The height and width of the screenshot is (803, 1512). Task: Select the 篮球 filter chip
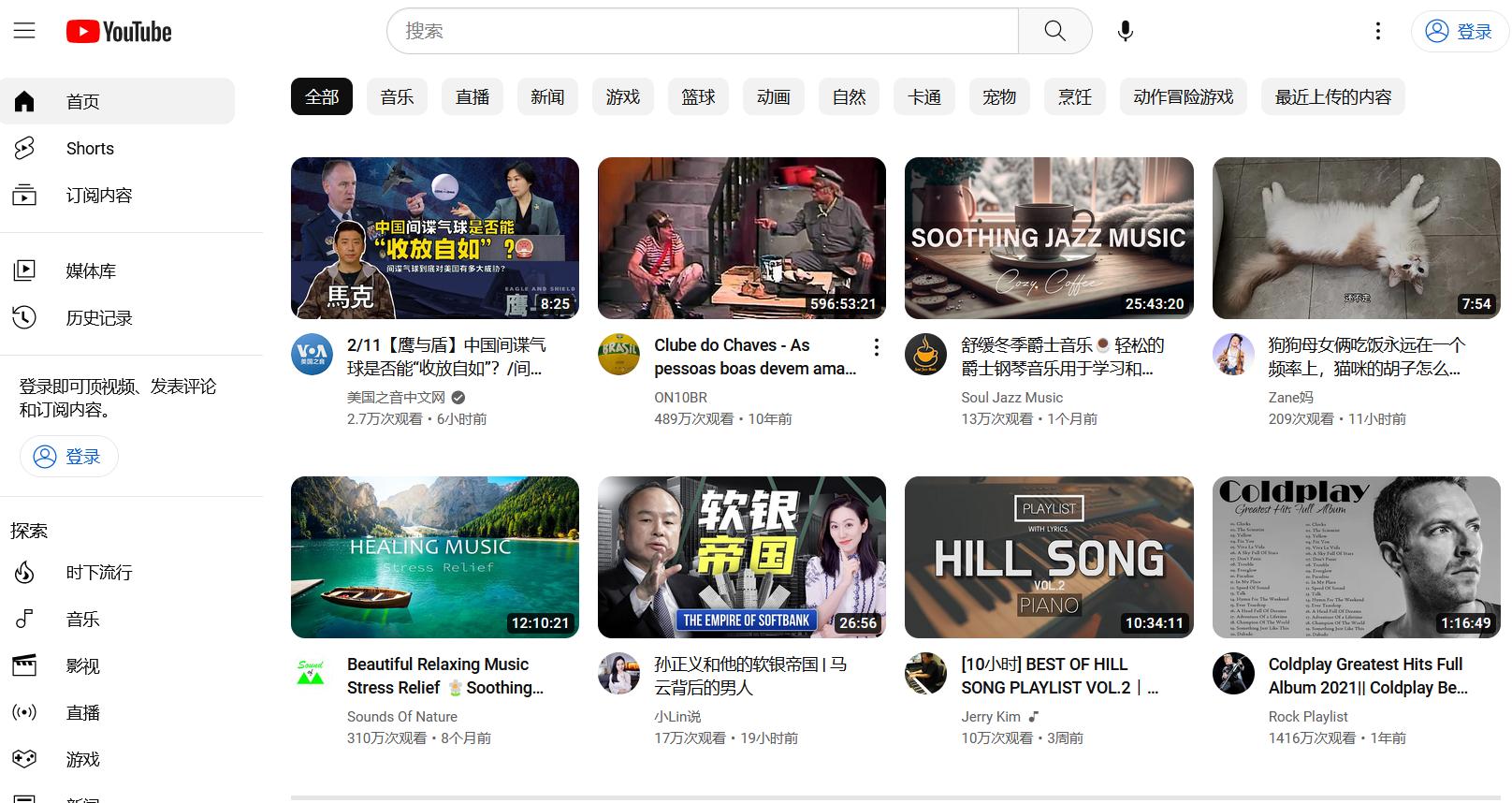coord(698,96)
